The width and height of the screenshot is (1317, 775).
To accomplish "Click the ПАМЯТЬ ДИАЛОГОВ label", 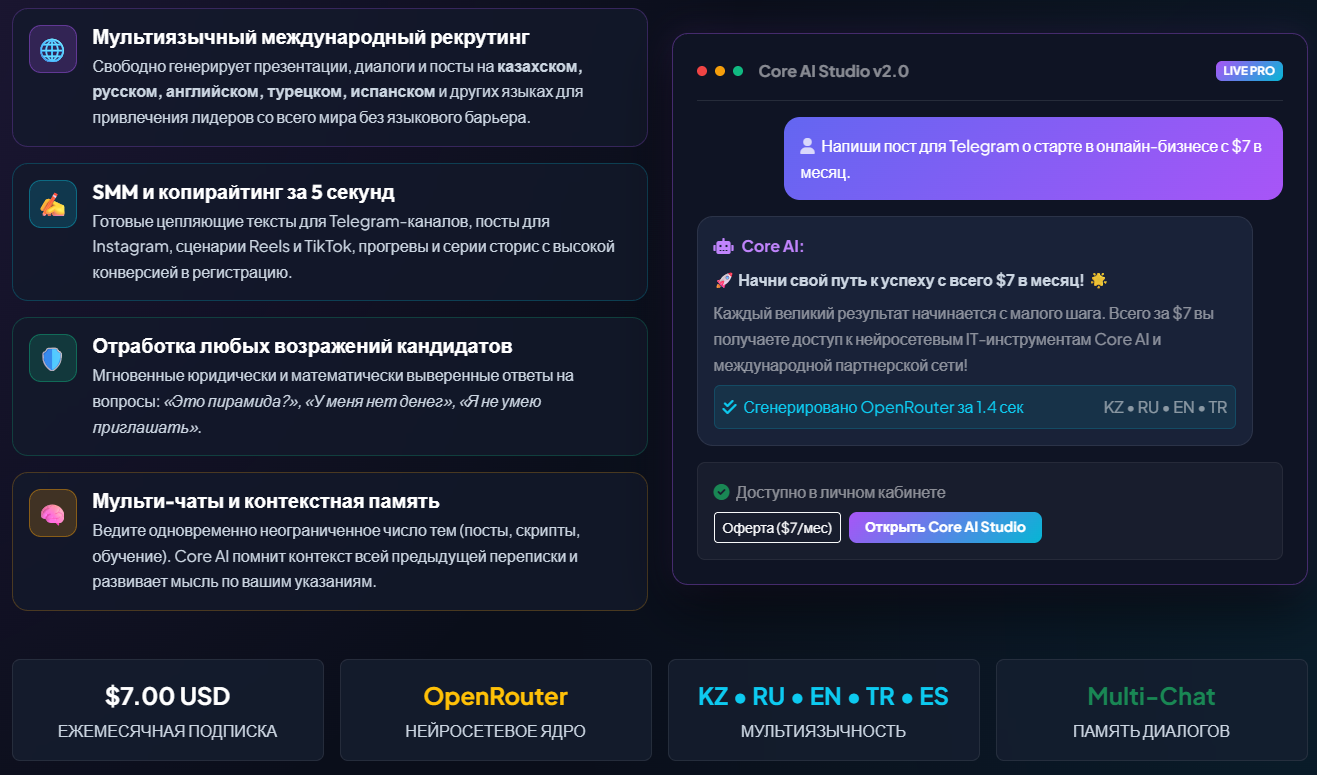I will pos(1152,731).
